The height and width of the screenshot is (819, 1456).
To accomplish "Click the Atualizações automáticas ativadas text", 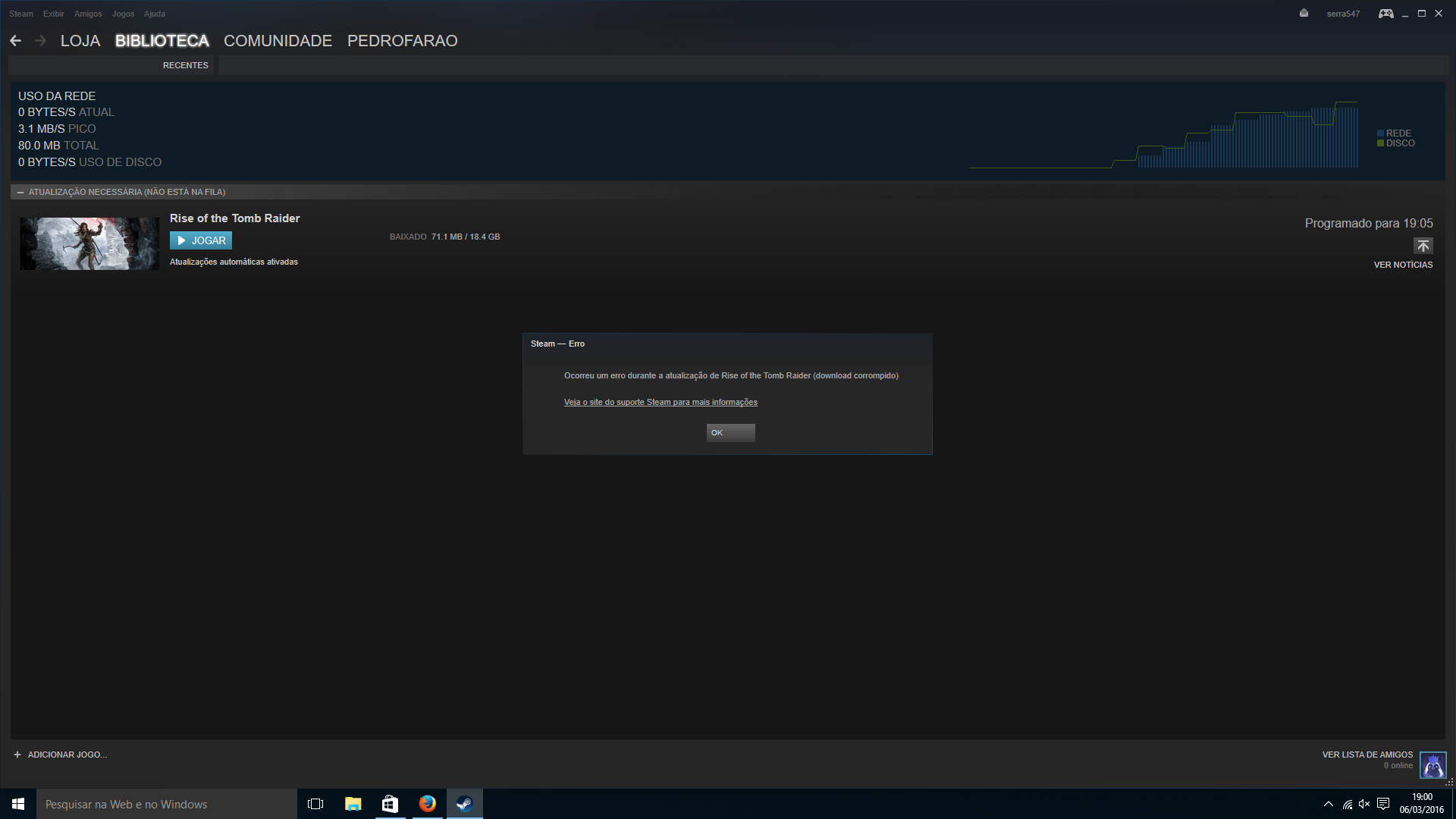I will pos(234,262).
